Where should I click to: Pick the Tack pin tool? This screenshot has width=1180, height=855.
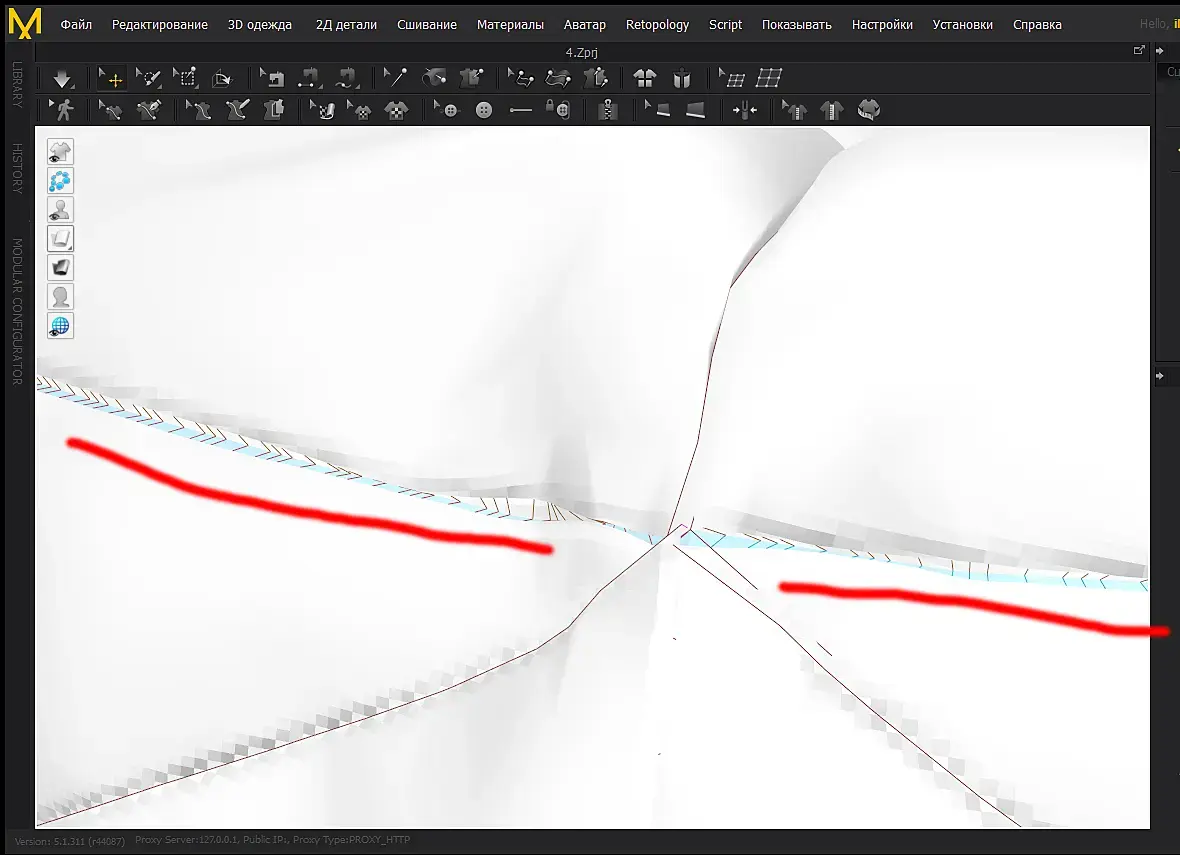[x=395, y=78]
